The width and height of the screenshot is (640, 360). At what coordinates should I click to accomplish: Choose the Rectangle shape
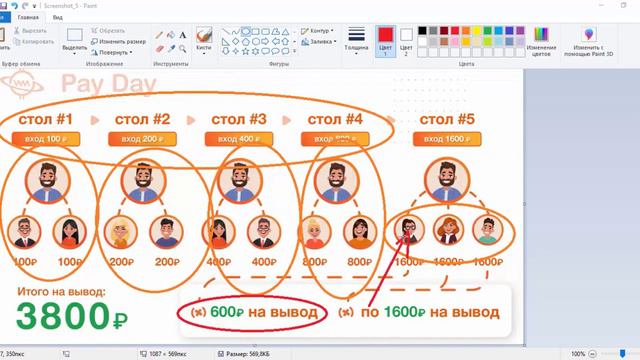coord(256,32)
